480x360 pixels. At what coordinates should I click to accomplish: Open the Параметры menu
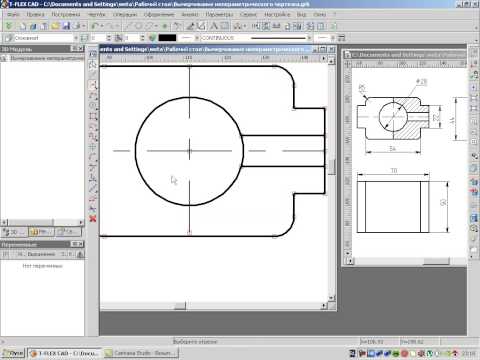click(x=219, y=15)
